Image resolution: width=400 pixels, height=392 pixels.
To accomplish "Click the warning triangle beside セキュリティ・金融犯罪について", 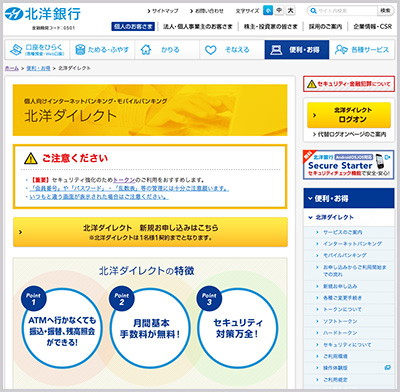I will [x=312, y=84].
